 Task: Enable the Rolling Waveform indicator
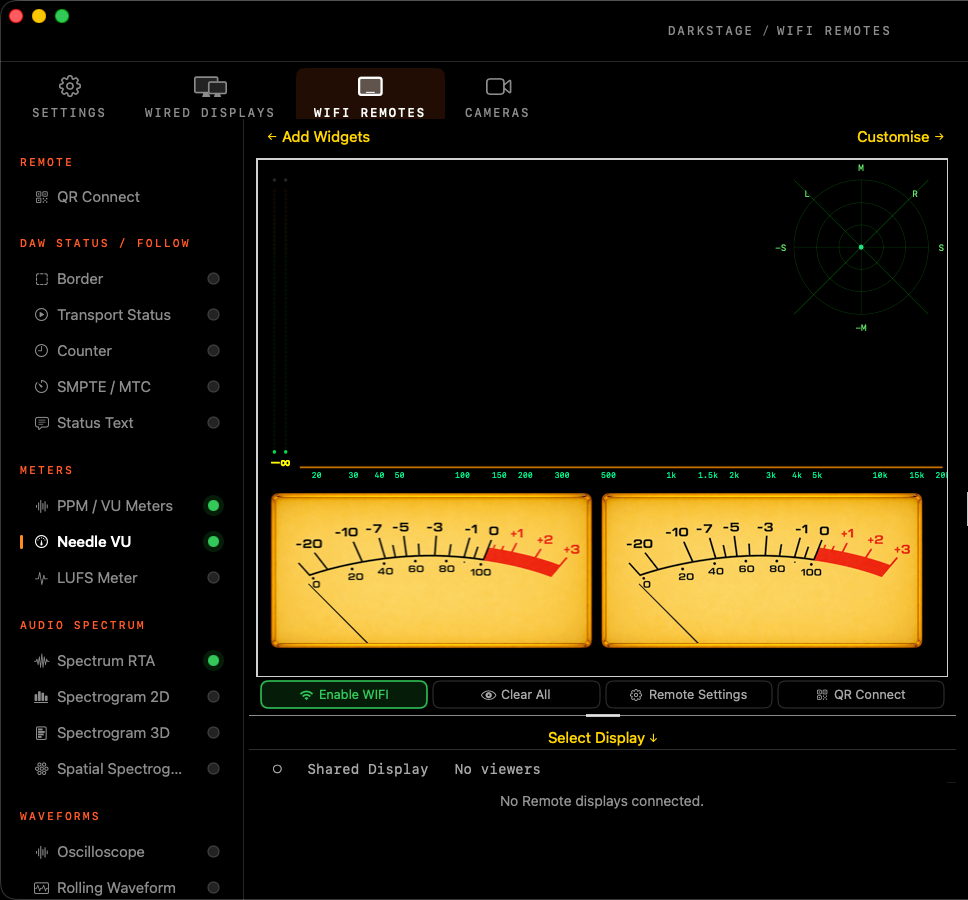pos(214,888)
